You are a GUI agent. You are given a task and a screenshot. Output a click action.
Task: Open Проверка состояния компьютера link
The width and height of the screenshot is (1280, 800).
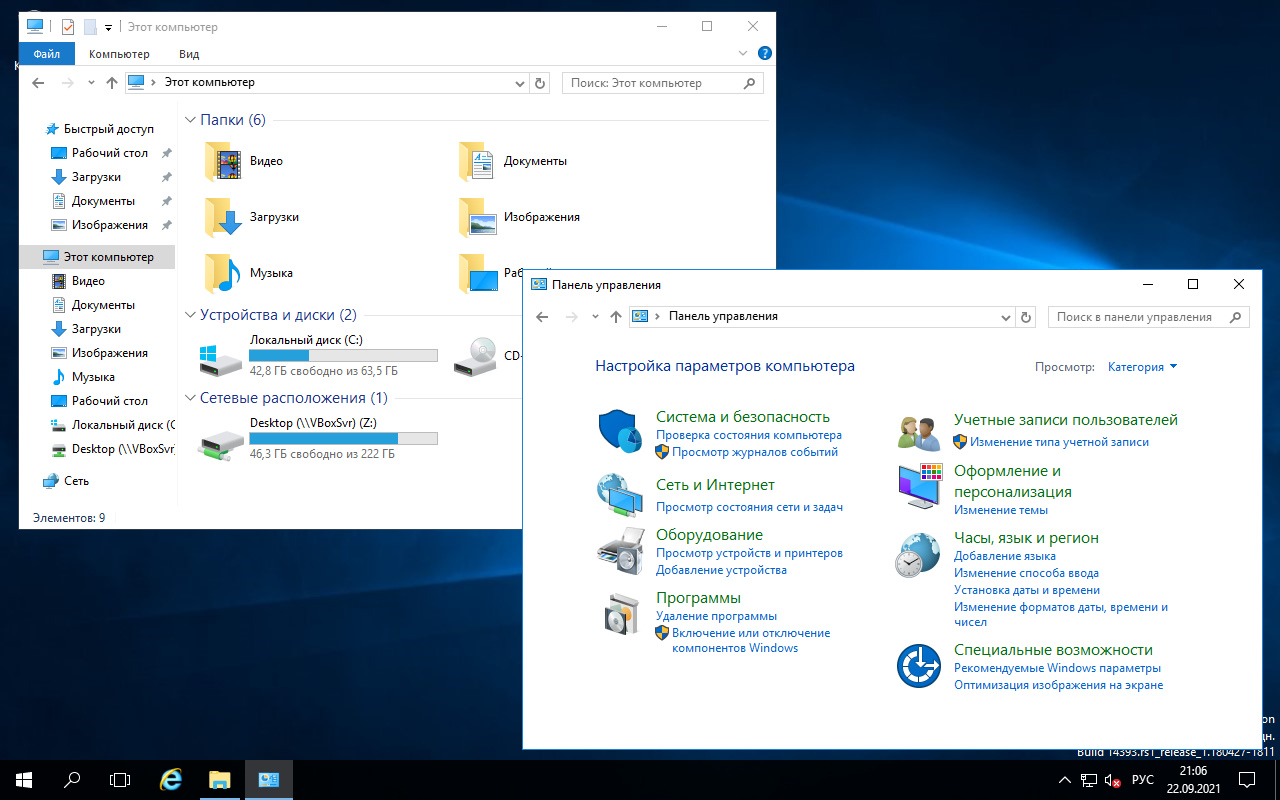click(749, 435)
